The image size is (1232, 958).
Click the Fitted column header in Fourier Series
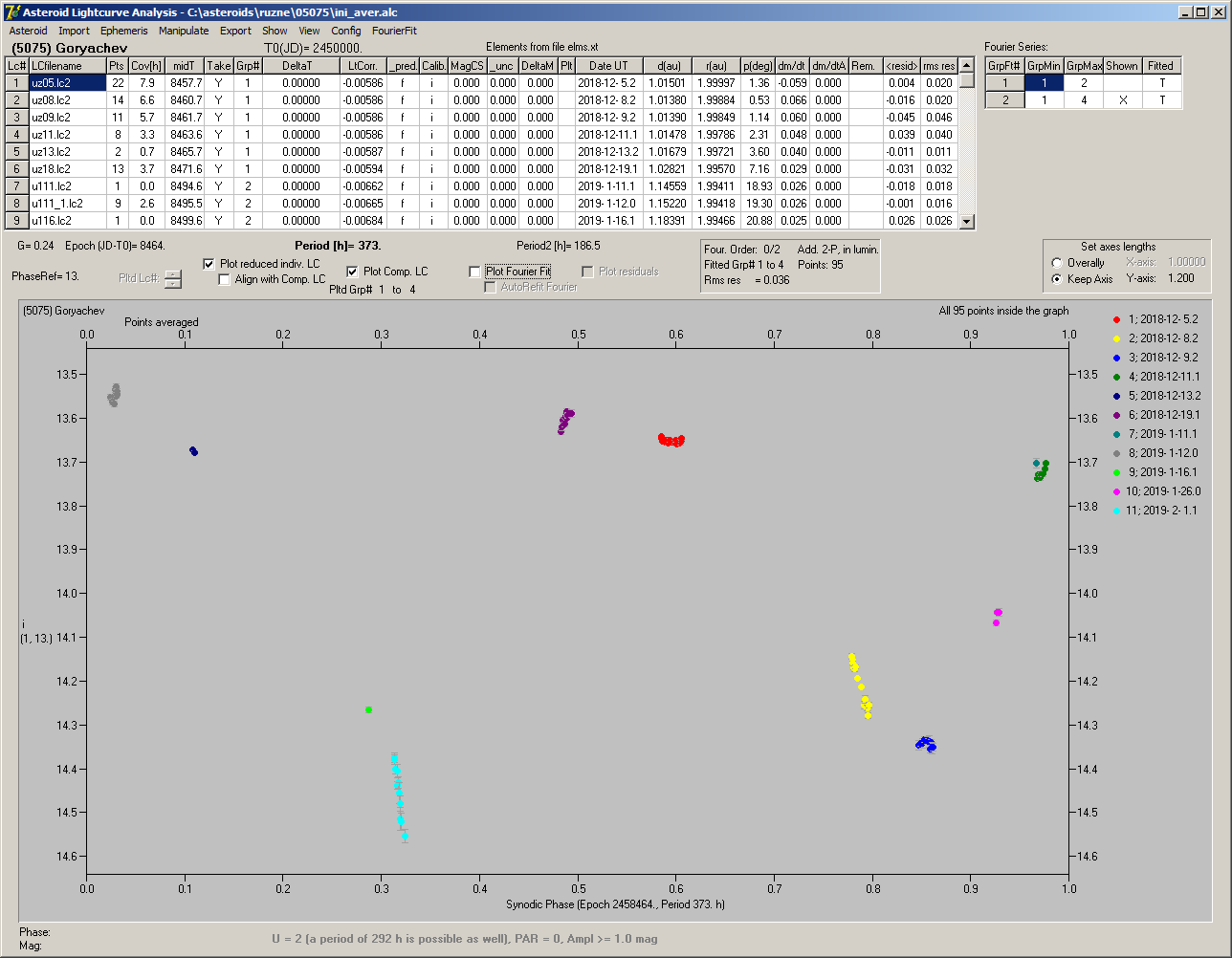coord(1161,66)
